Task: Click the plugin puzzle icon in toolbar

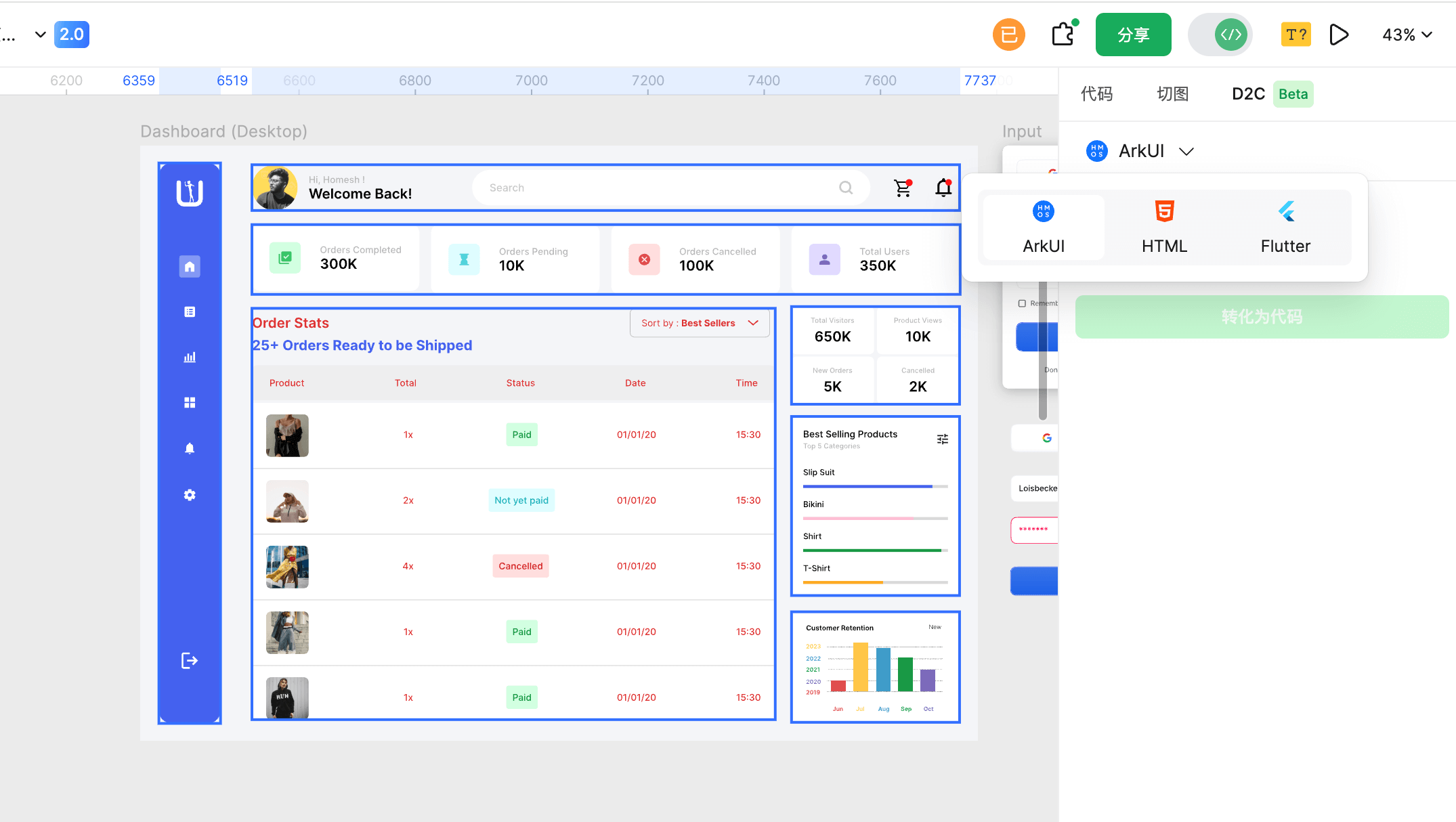Action: (1063, 34)
